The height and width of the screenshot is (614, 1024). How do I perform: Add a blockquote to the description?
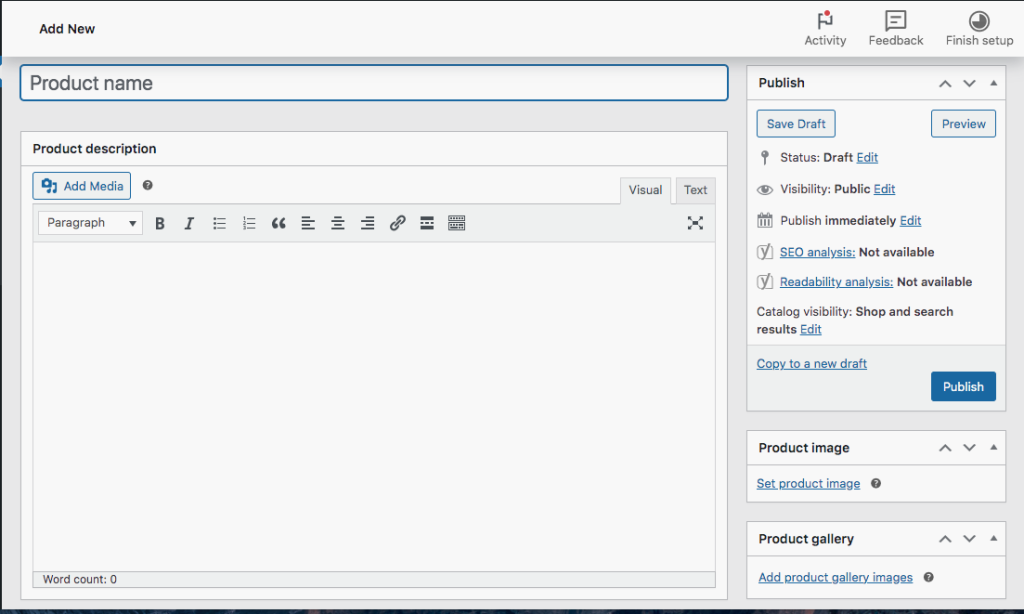278,223
